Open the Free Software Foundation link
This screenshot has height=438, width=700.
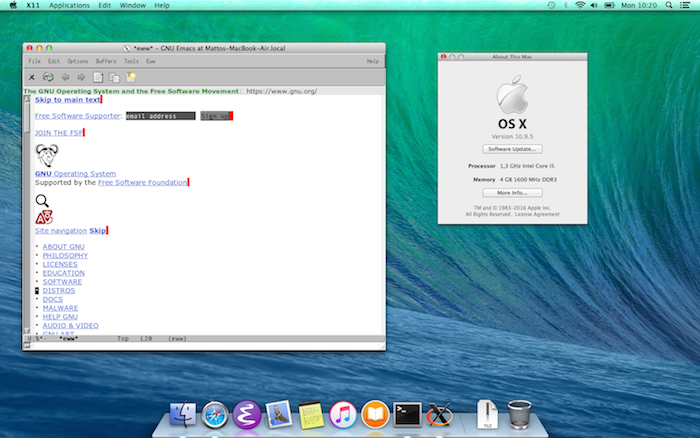tap(142, 182)
